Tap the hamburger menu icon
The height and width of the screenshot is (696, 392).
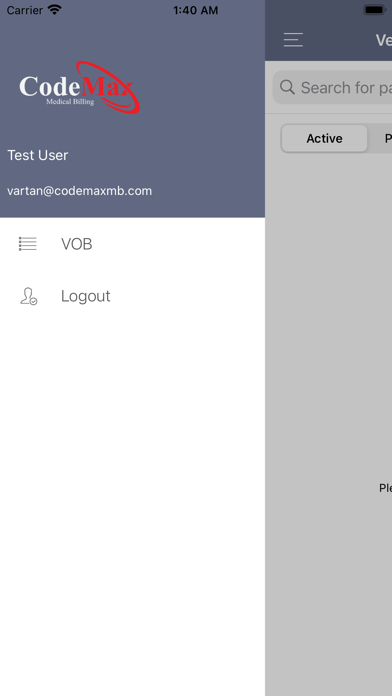[x=293, y=40]
